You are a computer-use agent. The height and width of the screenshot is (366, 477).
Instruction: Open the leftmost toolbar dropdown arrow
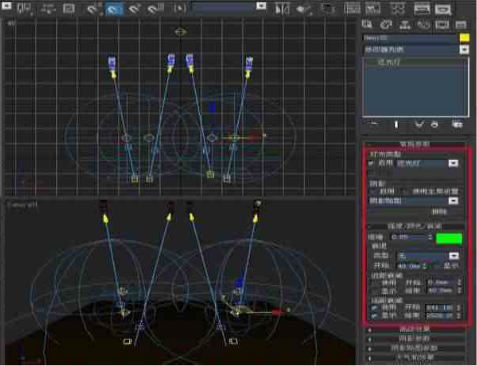click(7, 6)
